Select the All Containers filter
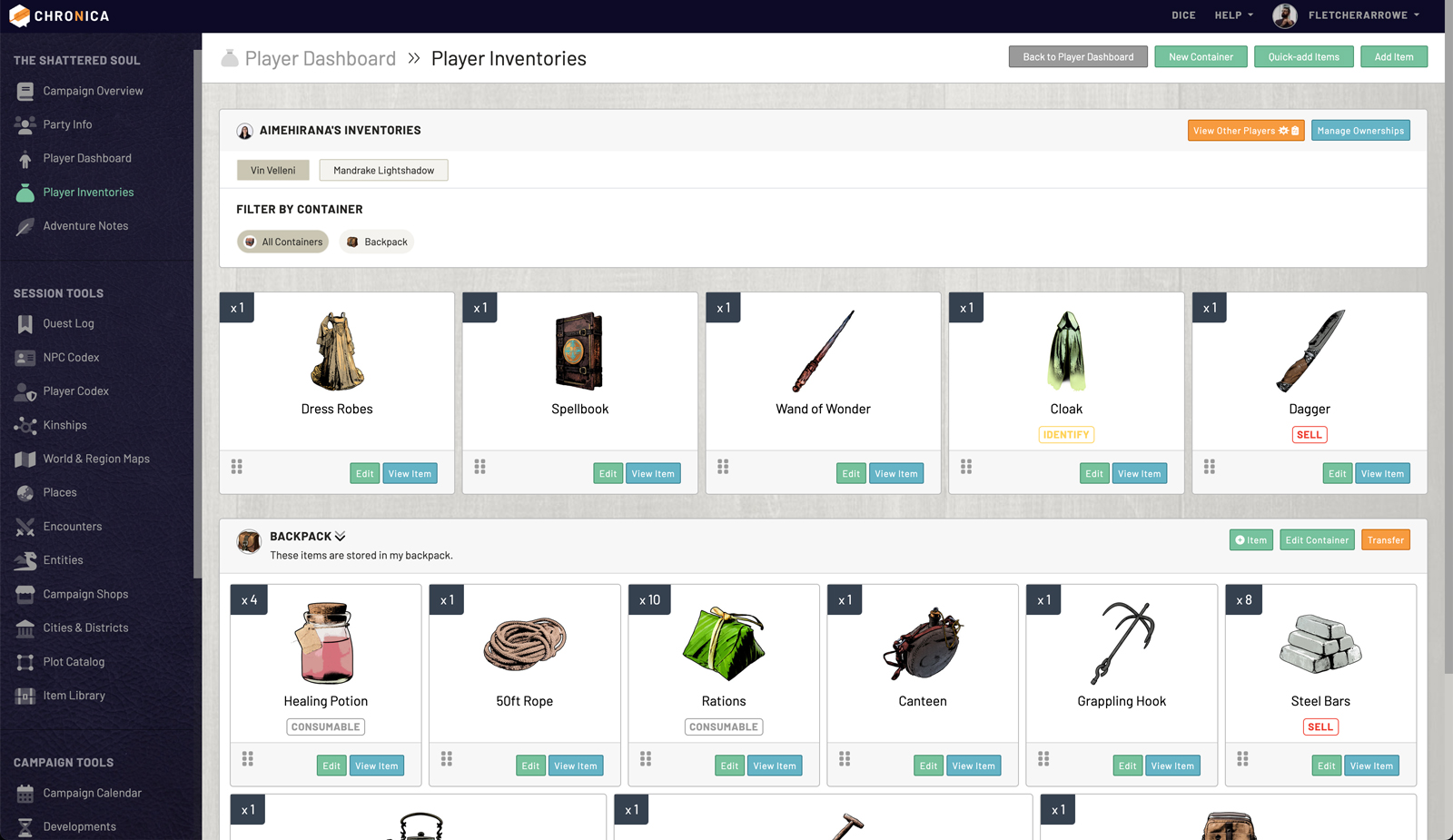Viewport: 1453px width, 840px height. [283, 242]
